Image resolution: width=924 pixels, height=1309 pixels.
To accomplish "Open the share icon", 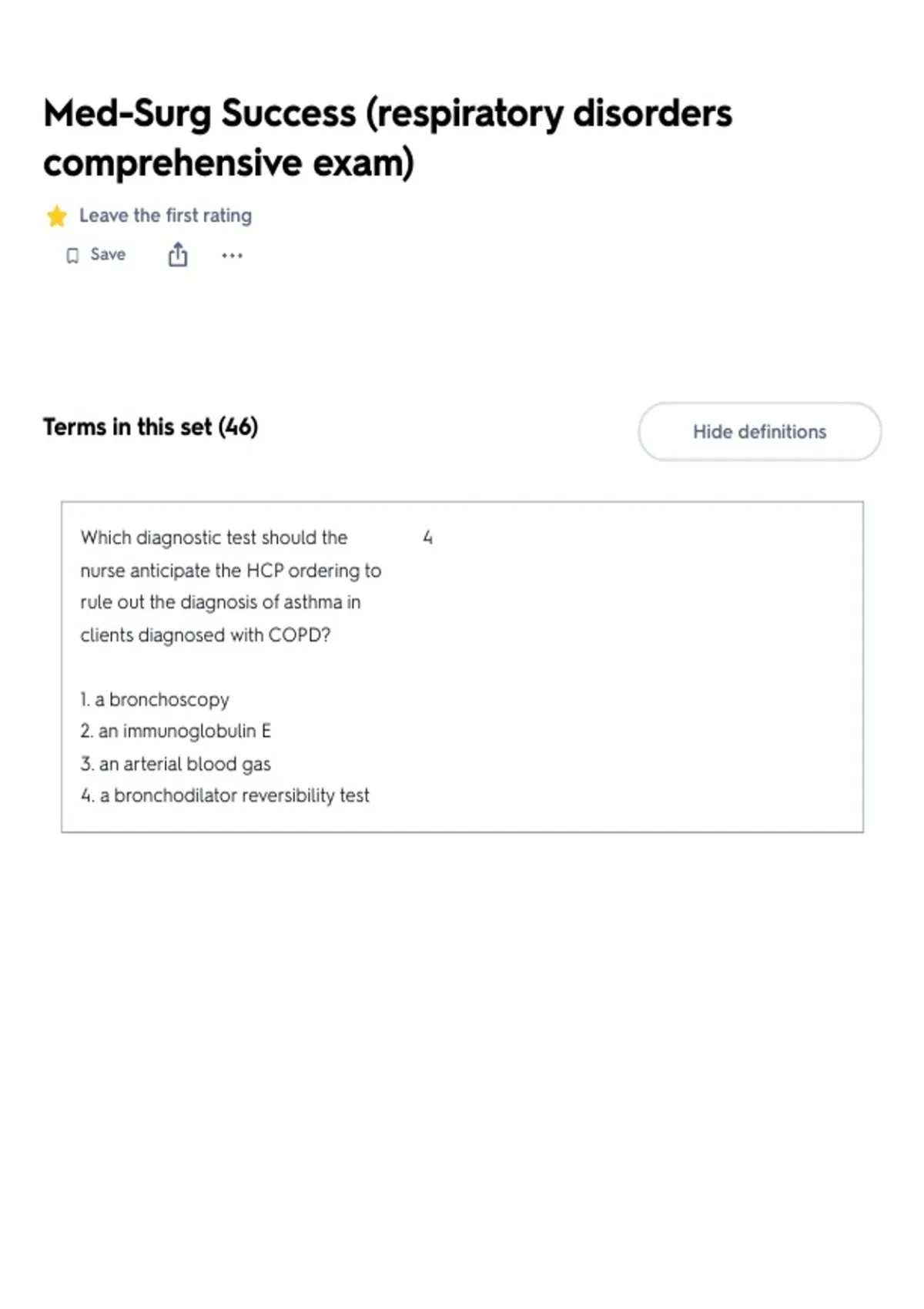I will click(x=178, y=254).
